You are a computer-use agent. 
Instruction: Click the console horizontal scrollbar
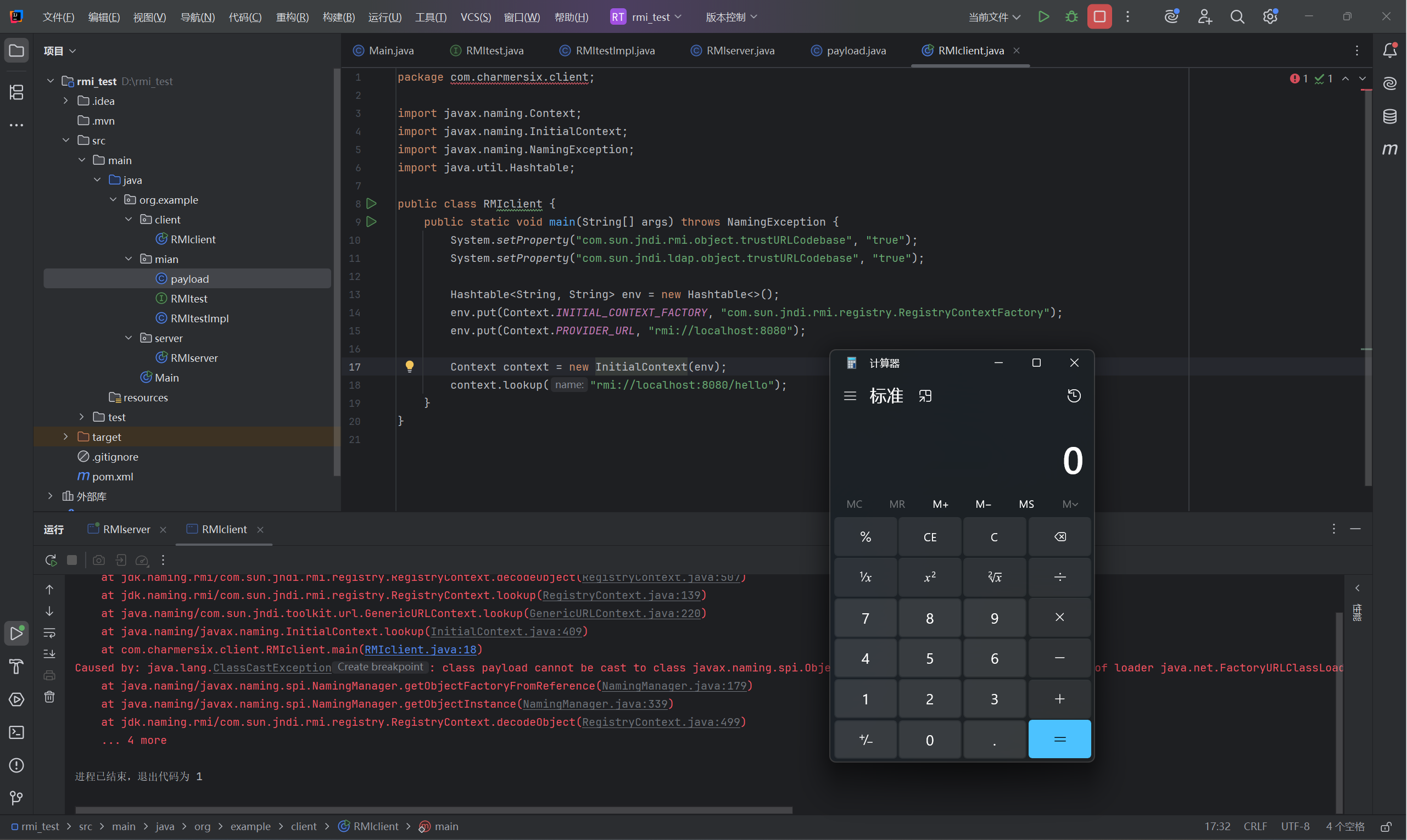tap(434, 810)
